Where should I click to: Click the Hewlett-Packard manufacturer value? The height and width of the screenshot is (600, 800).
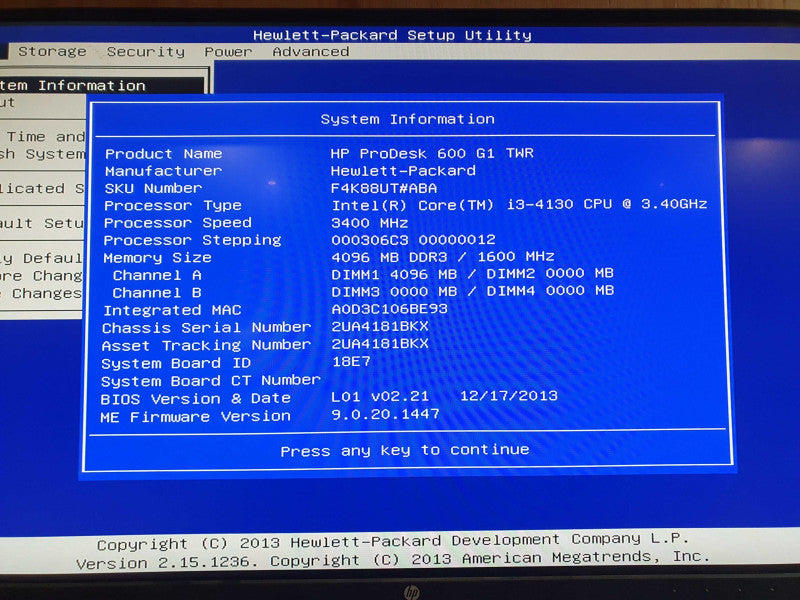(403, 170)
